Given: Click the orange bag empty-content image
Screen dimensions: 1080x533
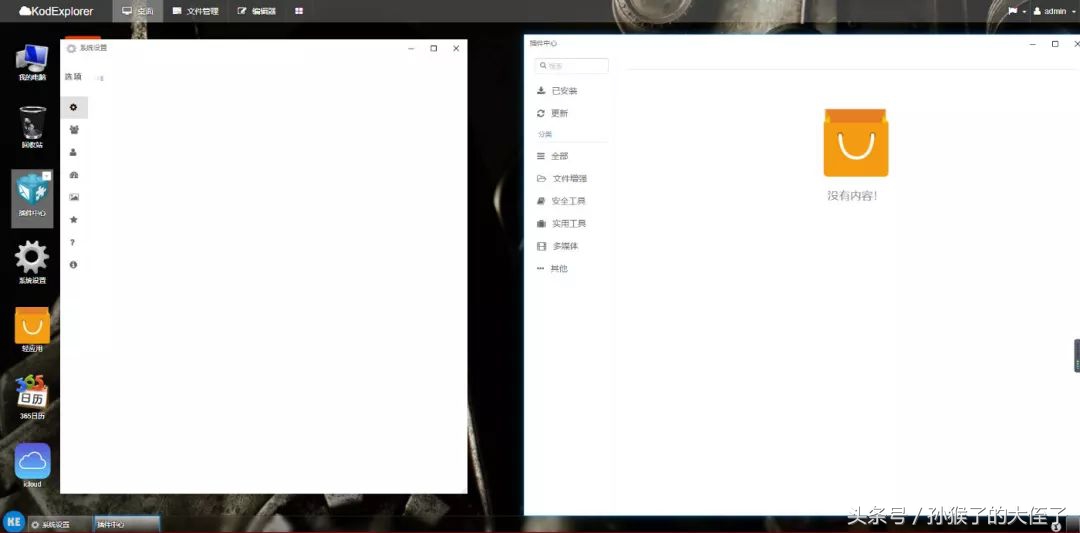Looking at the screenshot, I should (x=855, y=143).
